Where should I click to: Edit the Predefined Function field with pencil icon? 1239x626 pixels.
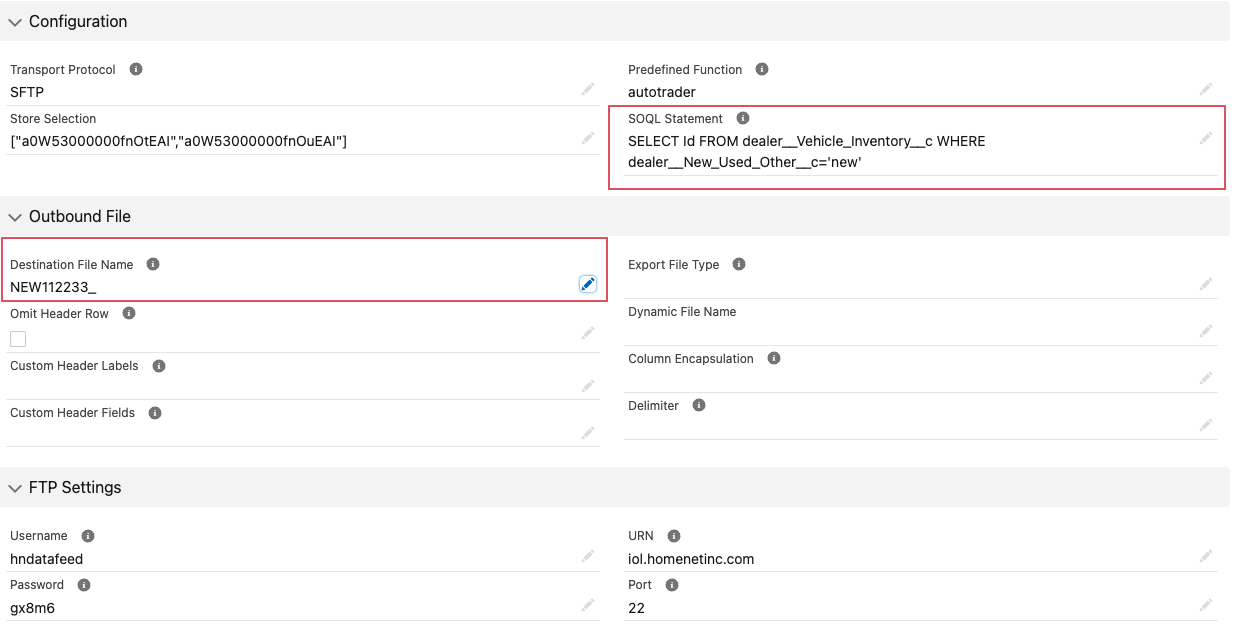point(1206,90)
